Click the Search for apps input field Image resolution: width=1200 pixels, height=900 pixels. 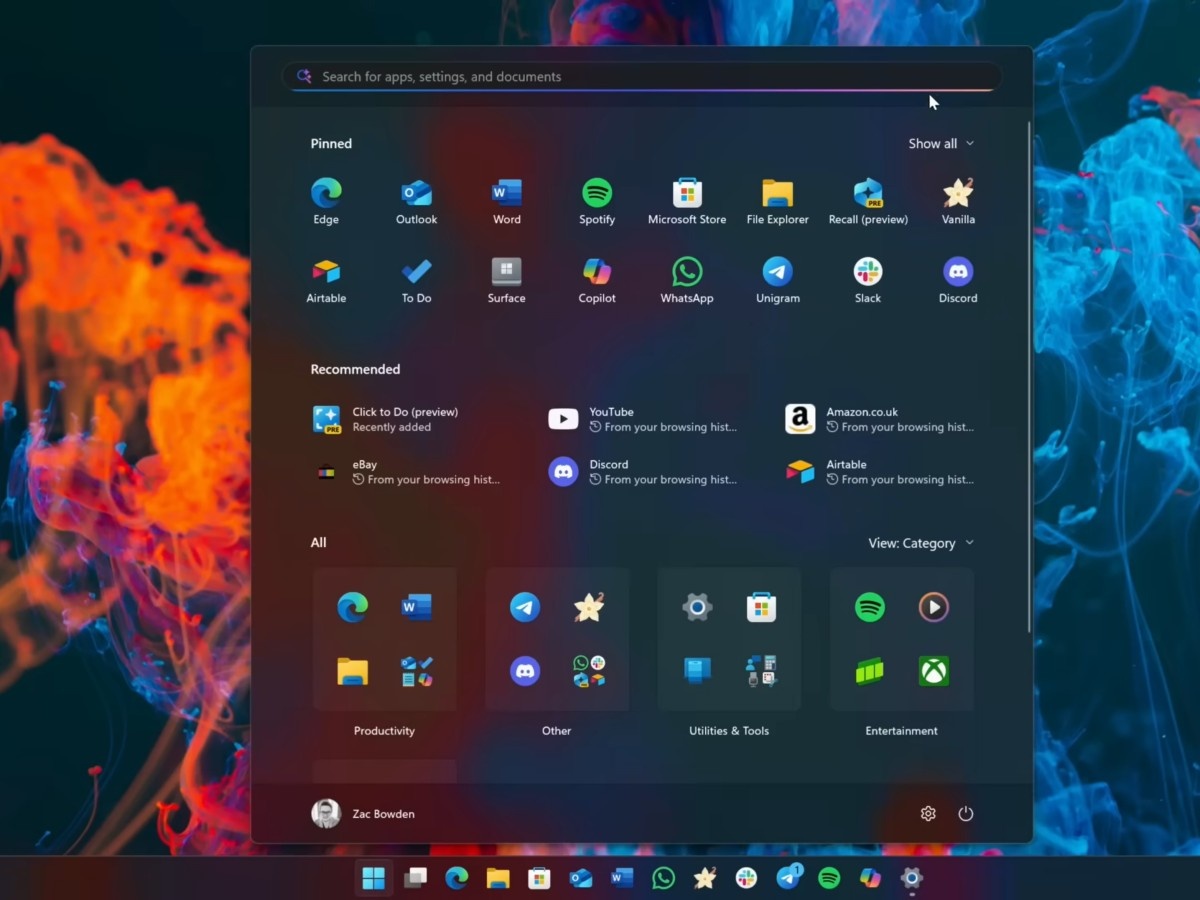pos(640,76)
